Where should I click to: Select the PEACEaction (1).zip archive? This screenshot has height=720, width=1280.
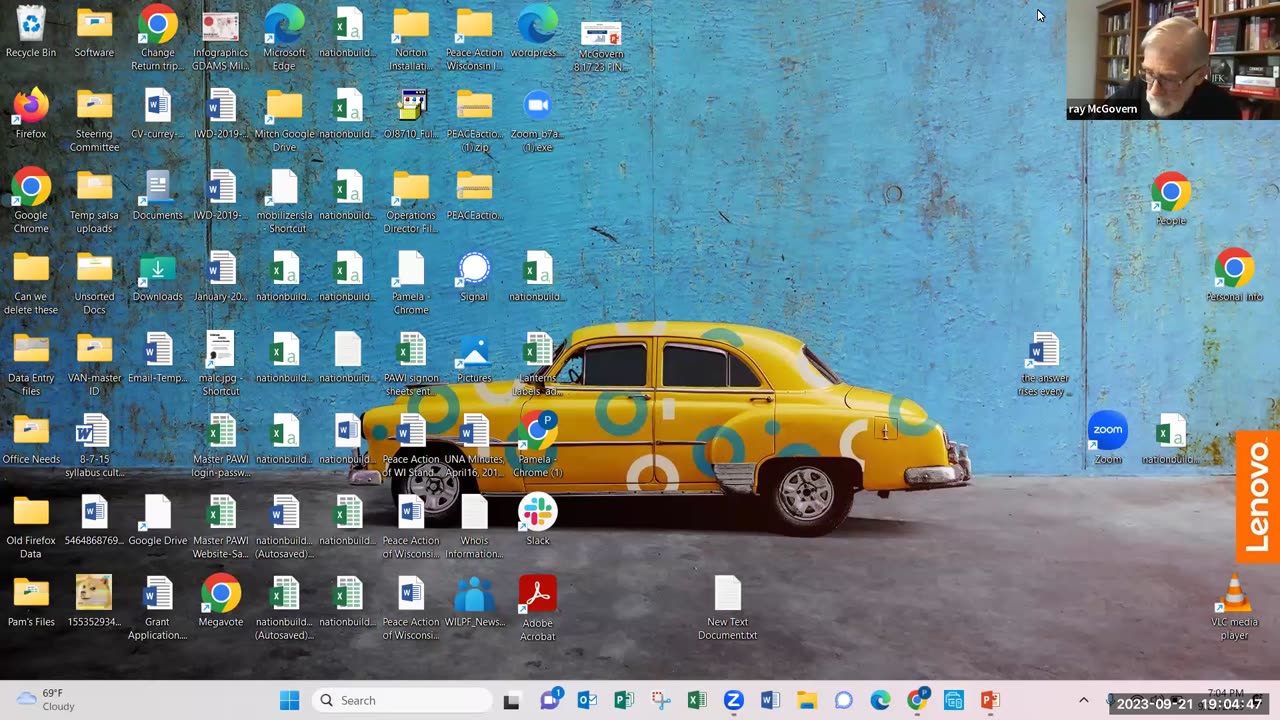click(474, 119)
